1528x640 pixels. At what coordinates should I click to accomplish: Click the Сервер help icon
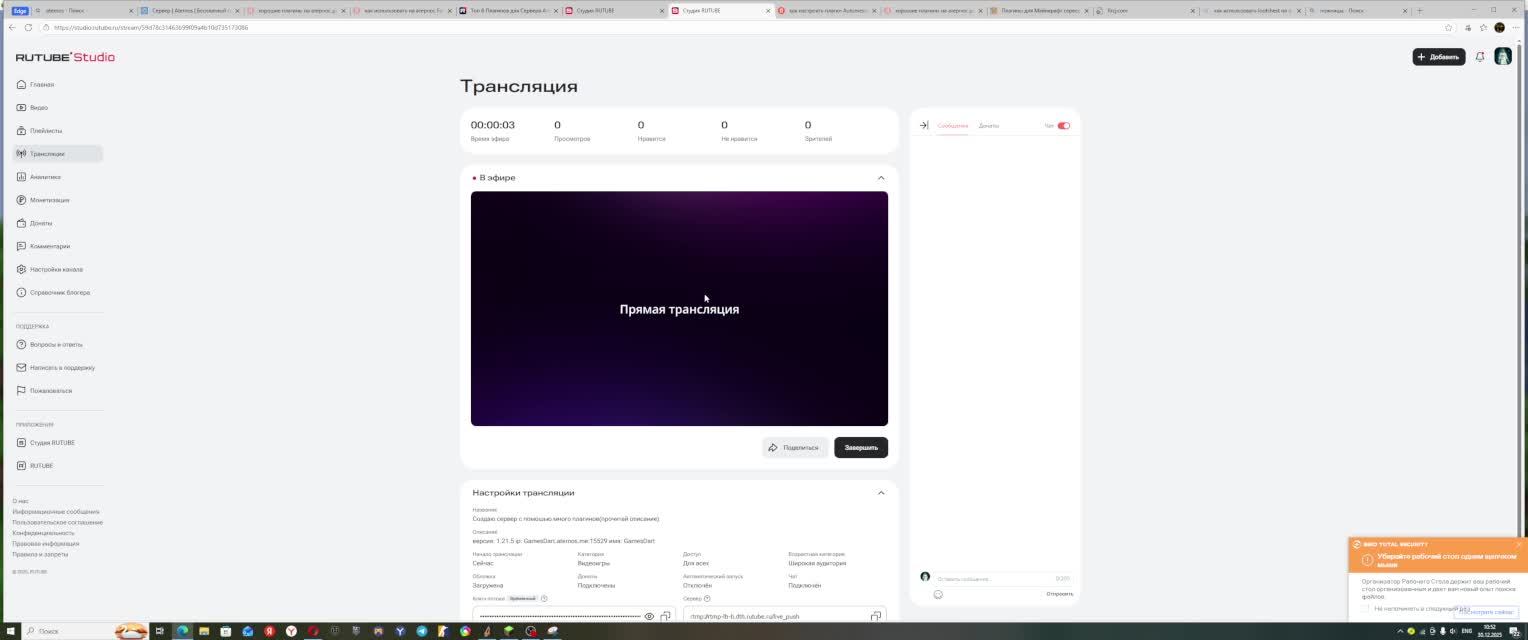(x=707, y=598)
